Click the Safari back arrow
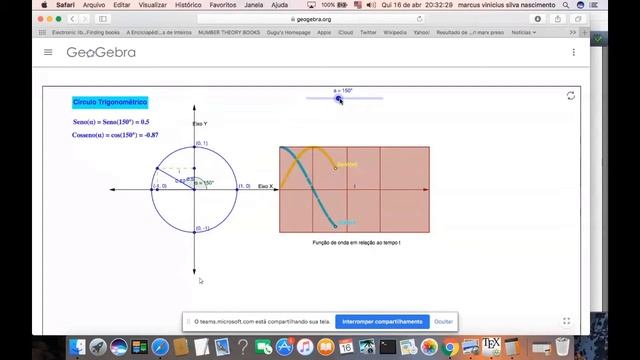 pyautogui.click(x=72, y=19)
